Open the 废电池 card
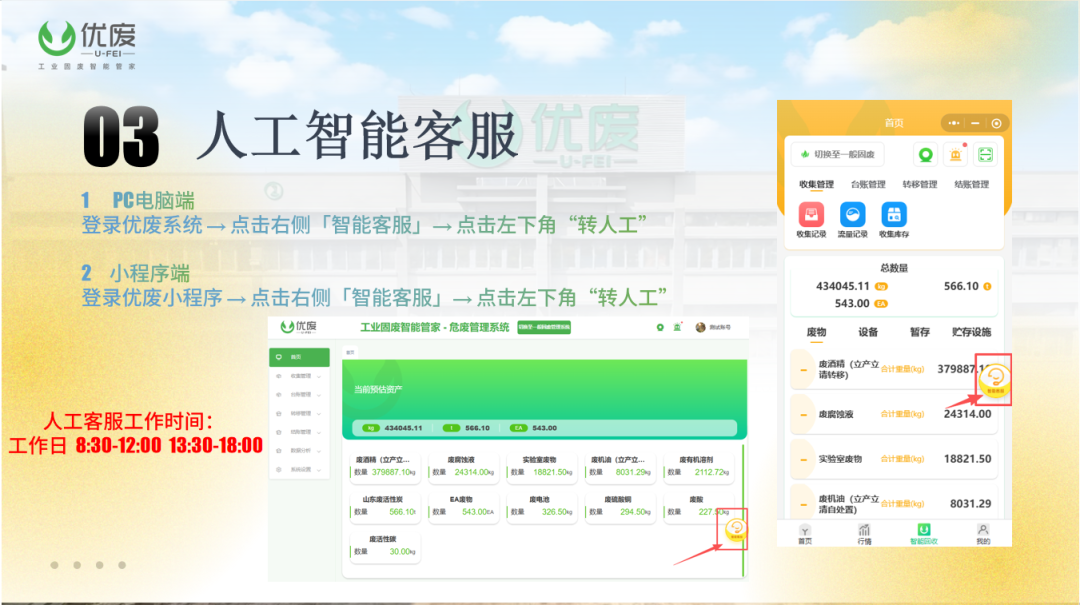The image size is (1080, 605). click(541, 506)
